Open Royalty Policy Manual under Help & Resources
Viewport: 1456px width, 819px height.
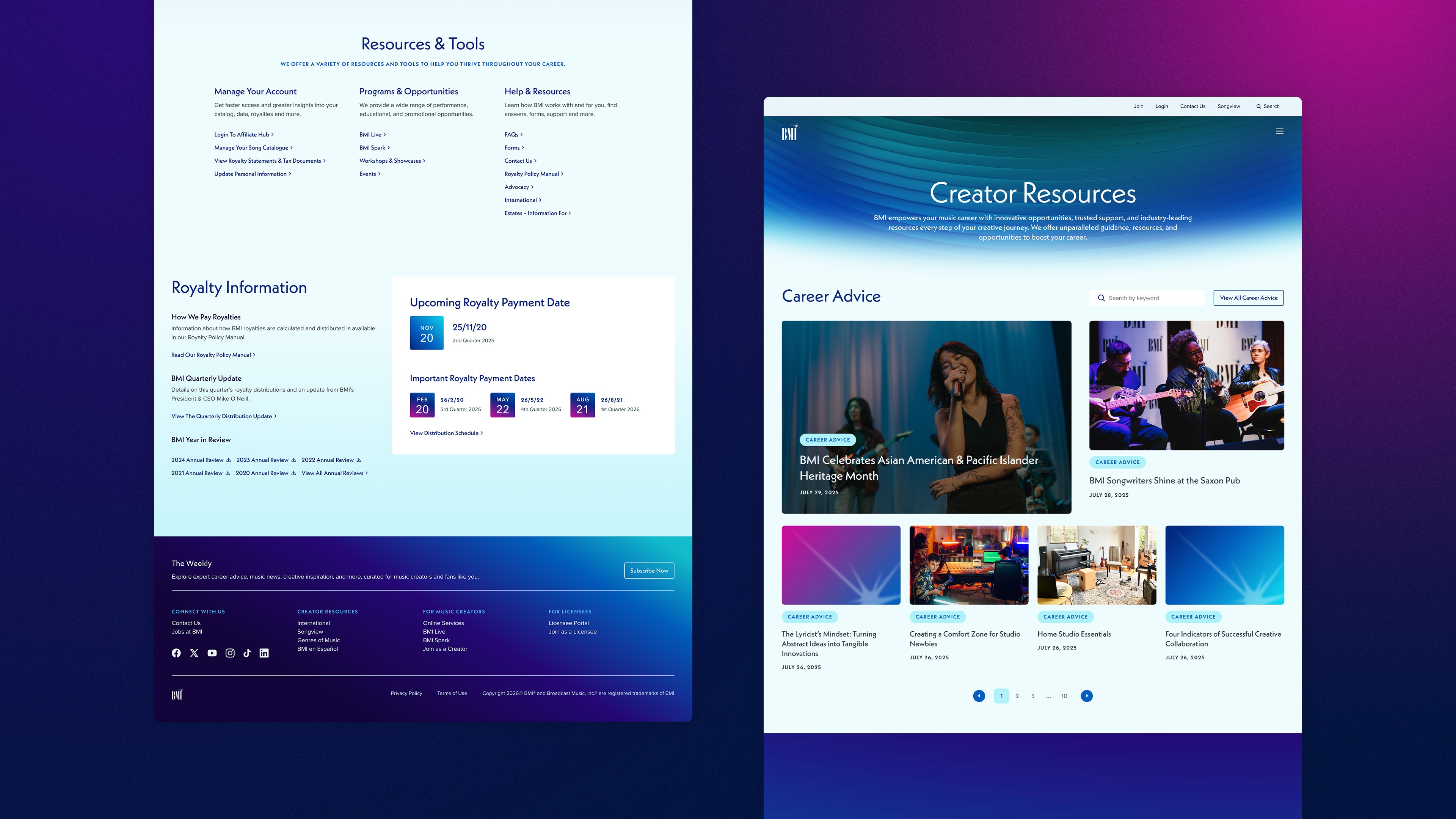533,174
